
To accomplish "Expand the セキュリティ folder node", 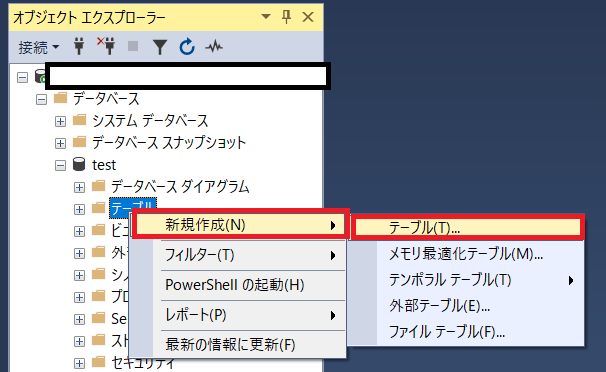I will point(79,363).
